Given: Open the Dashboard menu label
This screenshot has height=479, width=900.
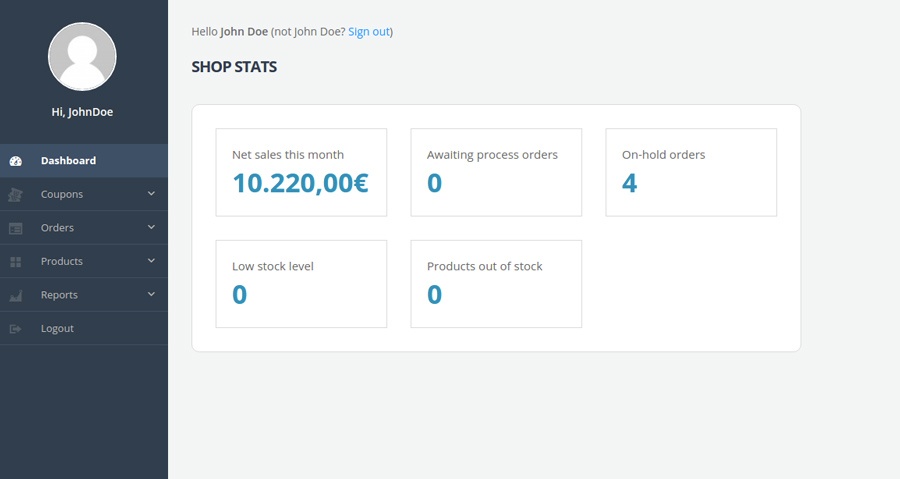Looking at the screenshot, I should point(68,161).
